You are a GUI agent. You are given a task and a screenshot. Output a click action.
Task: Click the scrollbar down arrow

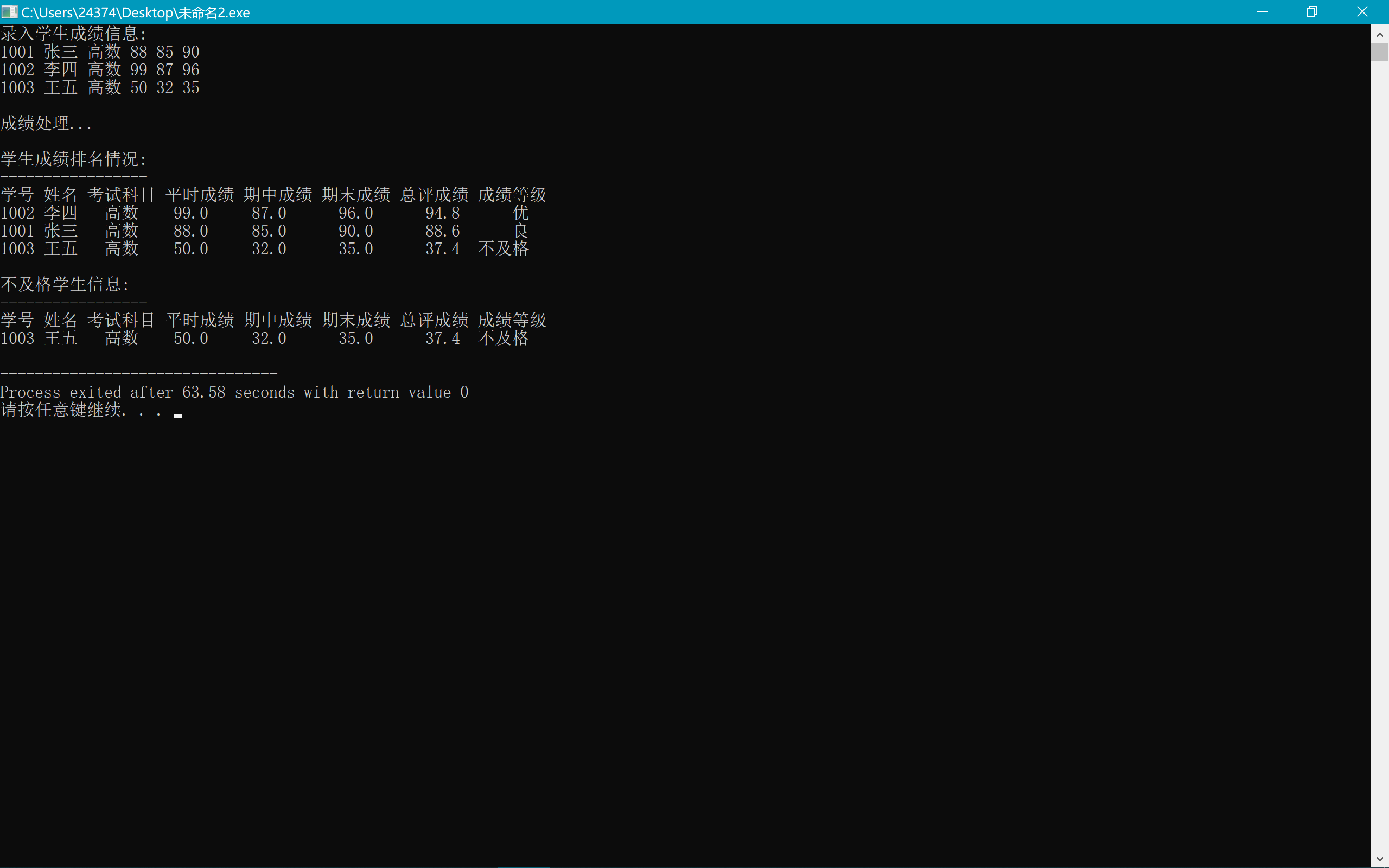[1380, 859]
